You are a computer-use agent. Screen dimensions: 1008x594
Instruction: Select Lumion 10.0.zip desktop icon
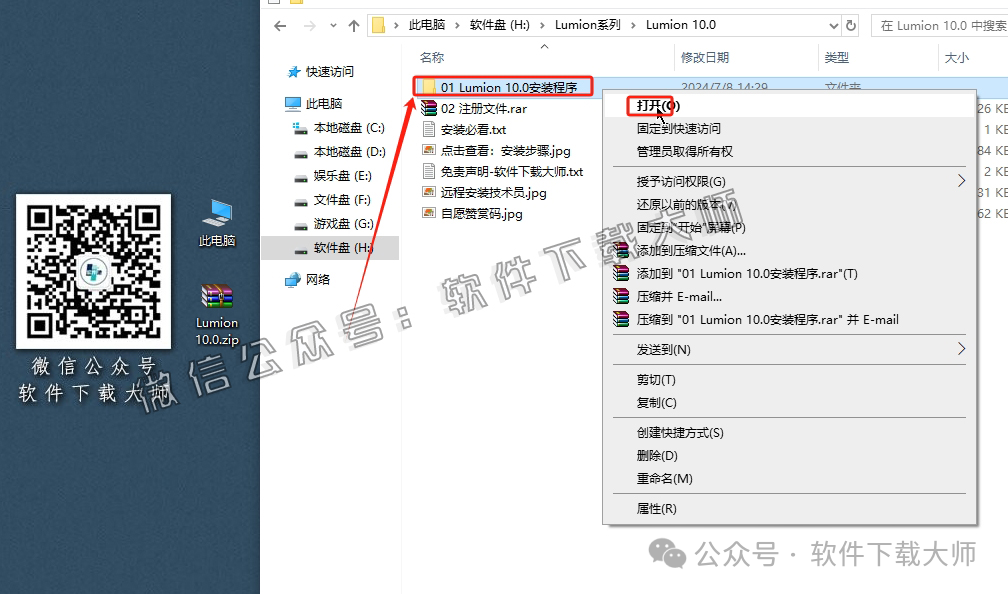pyautogui.click(x=217, y=315)
